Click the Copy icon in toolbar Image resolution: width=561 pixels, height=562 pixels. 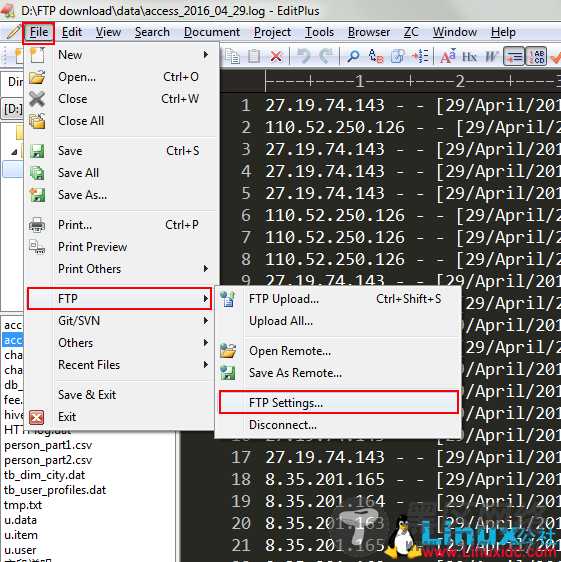232,56
